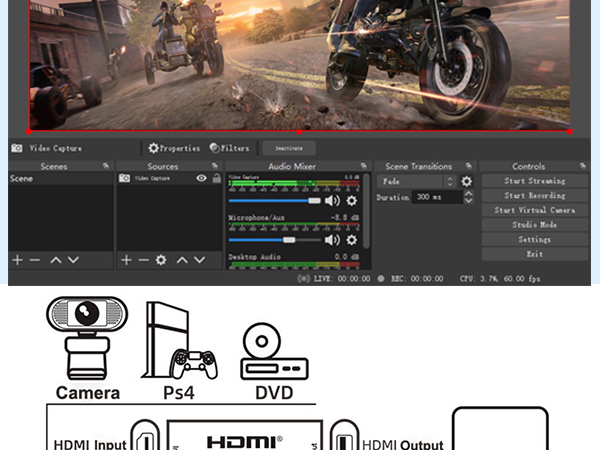Toggle Studio Mode

535,225
